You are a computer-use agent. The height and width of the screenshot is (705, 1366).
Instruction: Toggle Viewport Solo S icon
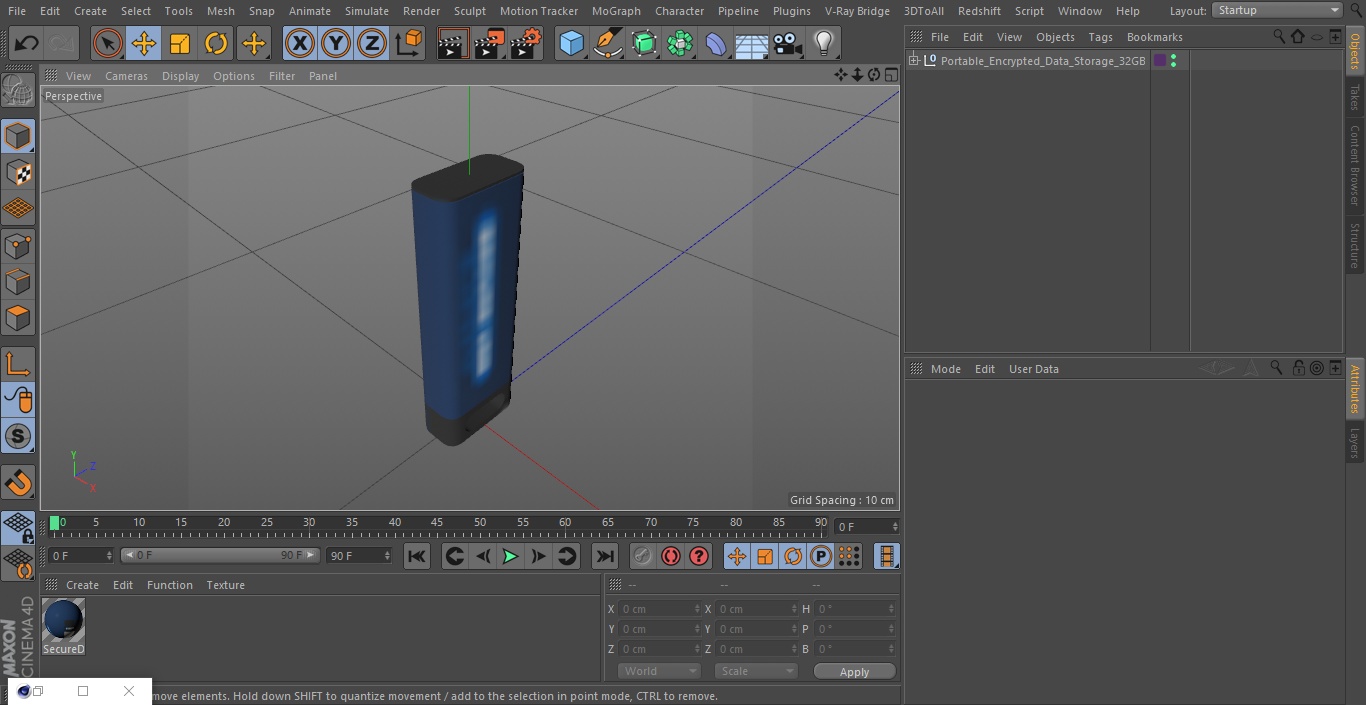pyautogui.click(x=18, y=436)
